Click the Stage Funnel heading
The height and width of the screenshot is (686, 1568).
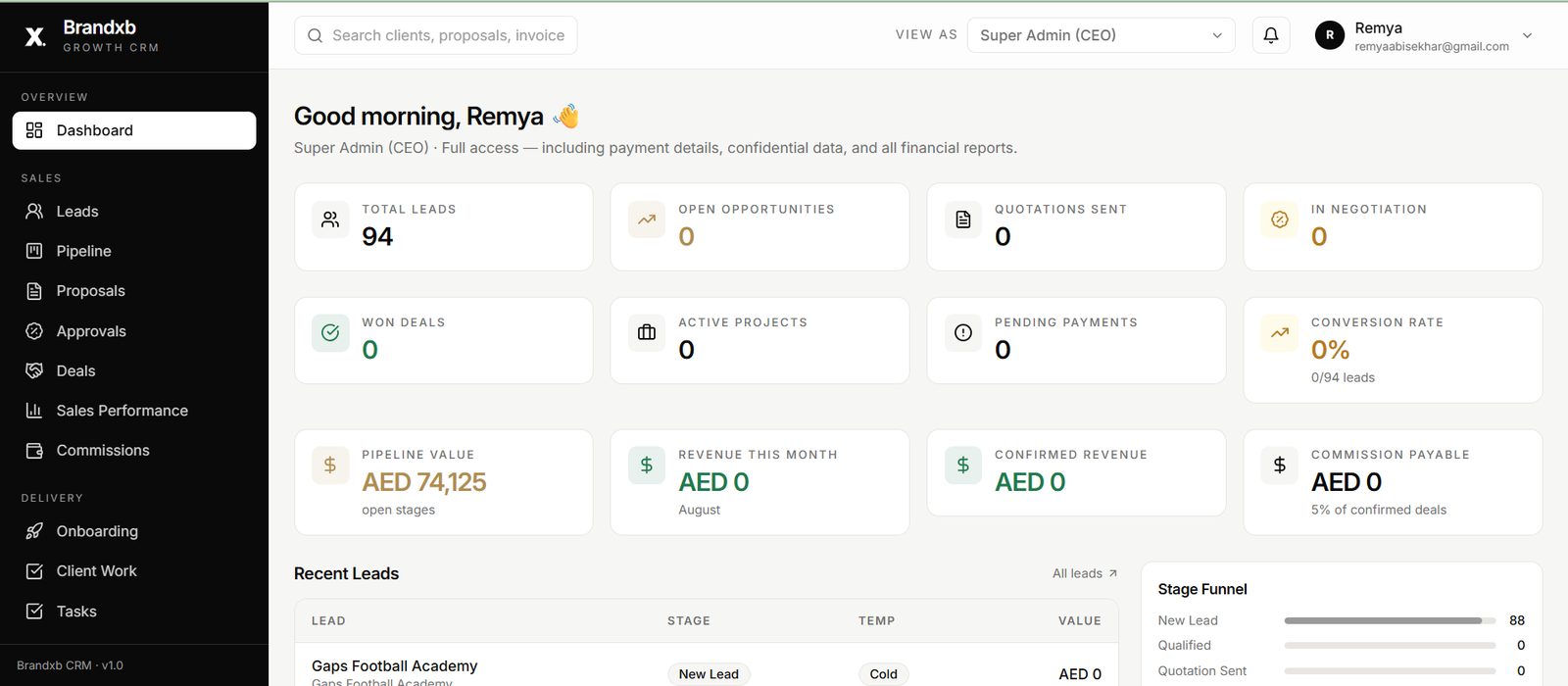tap(1202, 589)
